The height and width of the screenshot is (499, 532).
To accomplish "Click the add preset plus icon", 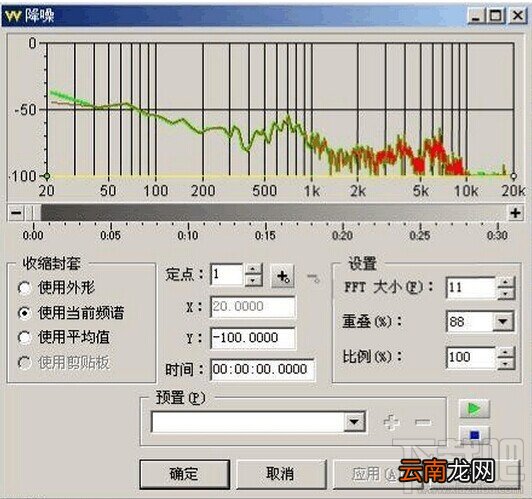I will pos(391,422).
